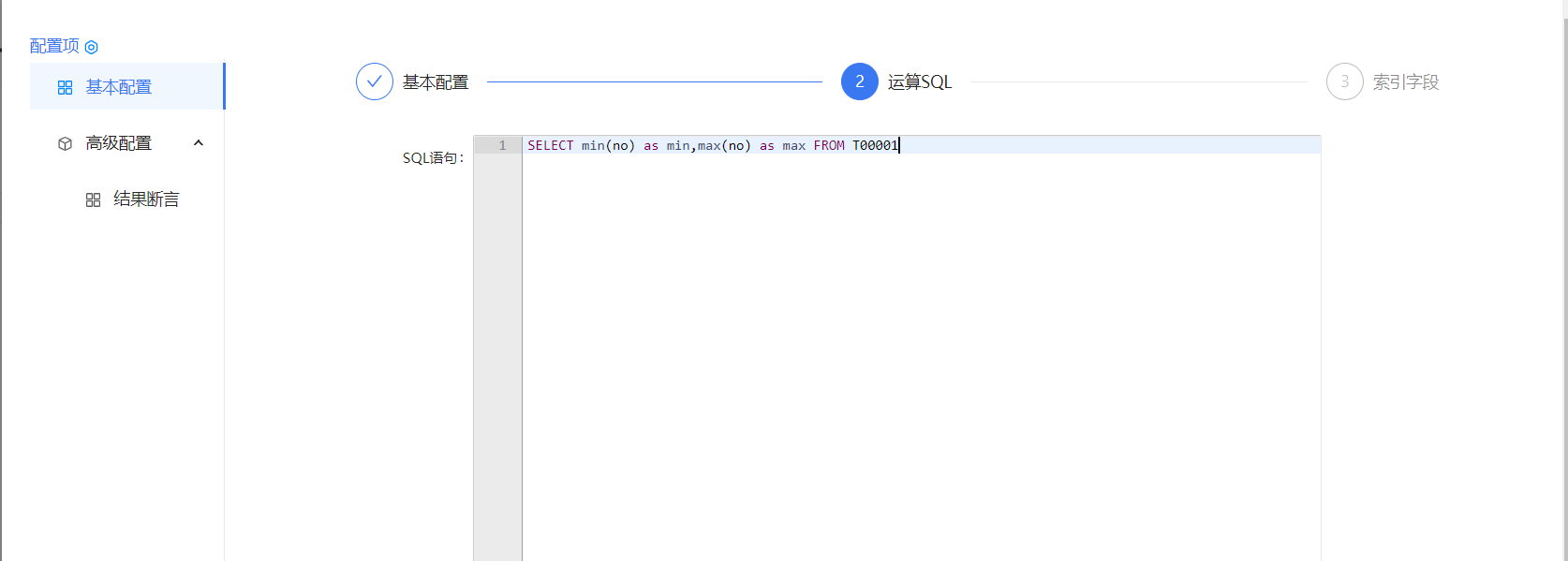Click the table name T00001 in SQL
1568x561 pixels.
tap(875, 145)
